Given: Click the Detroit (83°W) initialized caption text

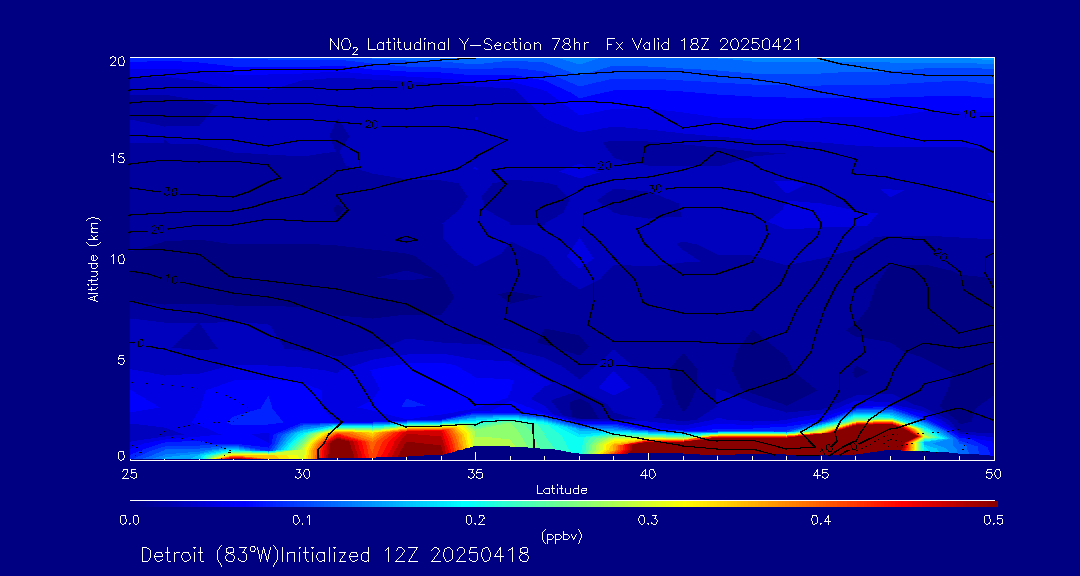Looking at the screenshot, I should (x=335, y=556).
